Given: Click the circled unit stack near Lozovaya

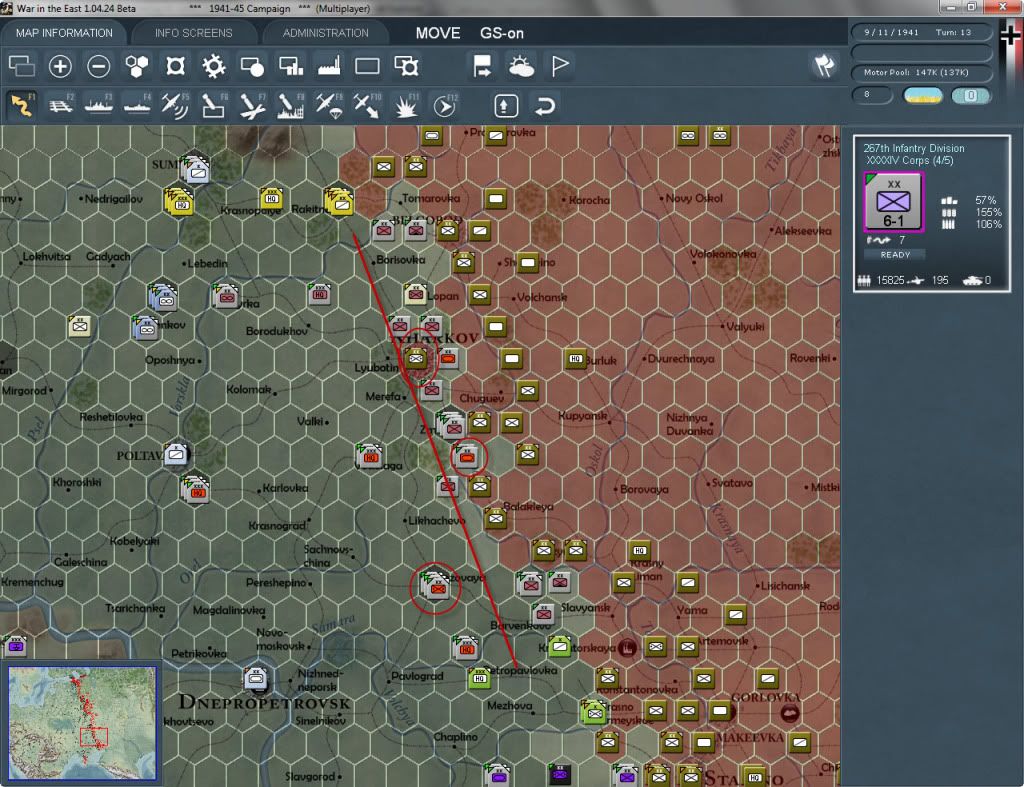Looking at the screenshot, I should point(436,586).
